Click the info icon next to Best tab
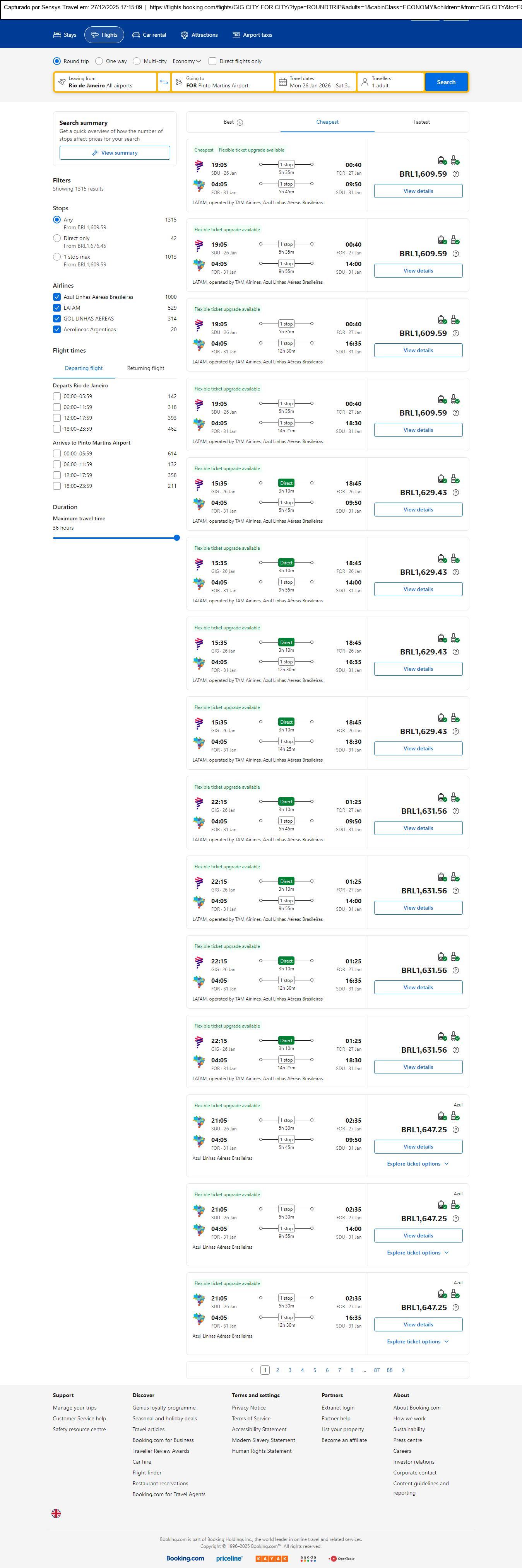This screenshot has width=522, height=1568. pos(240,122)
